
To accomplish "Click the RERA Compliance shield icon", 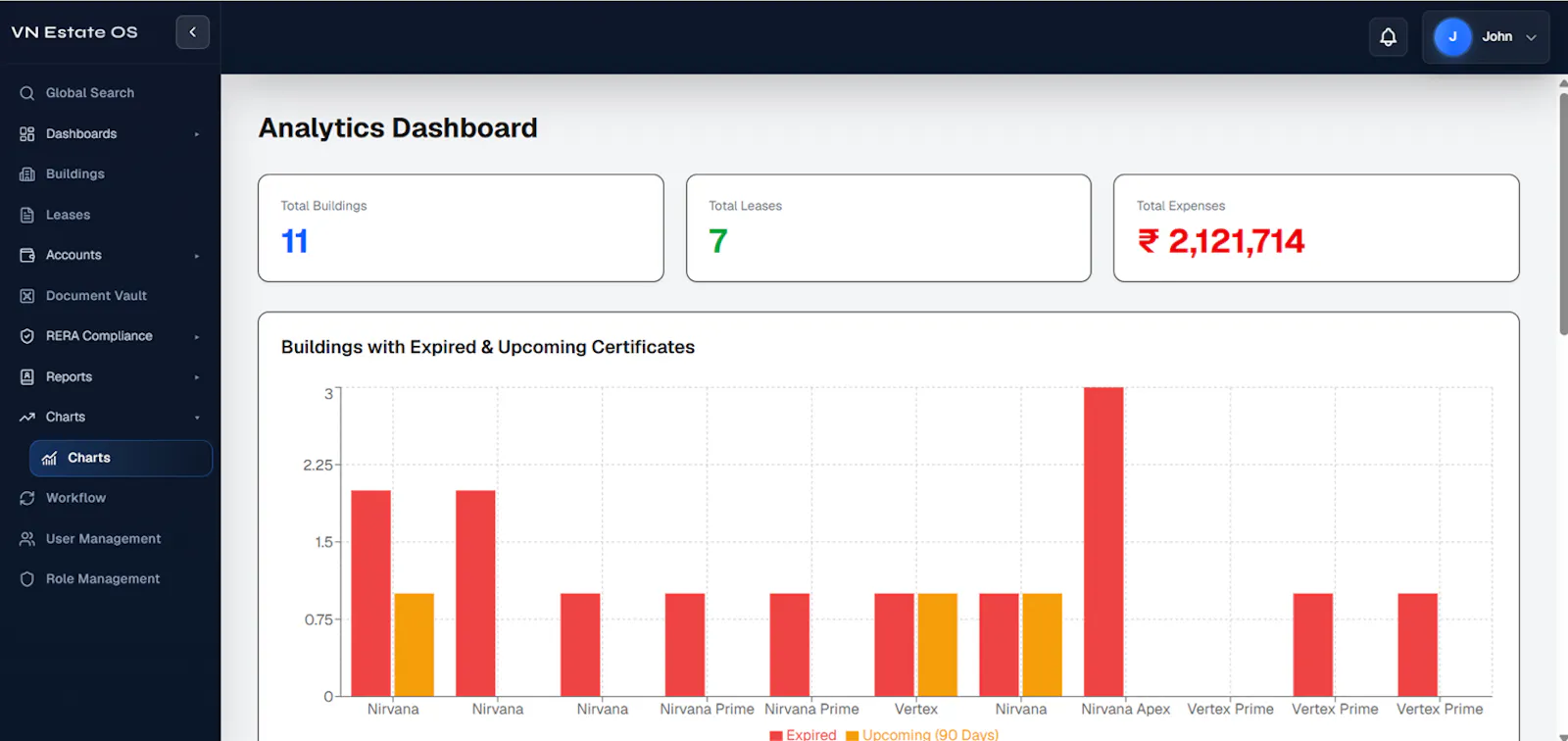I will pos(27,336).
